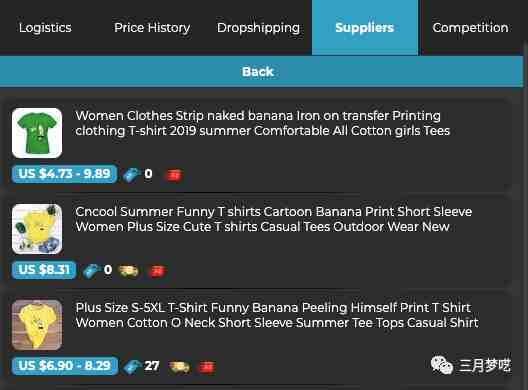Click the US $4.73 - 9.89 price badge
528x390 pixels.
[x=64, y=174]
